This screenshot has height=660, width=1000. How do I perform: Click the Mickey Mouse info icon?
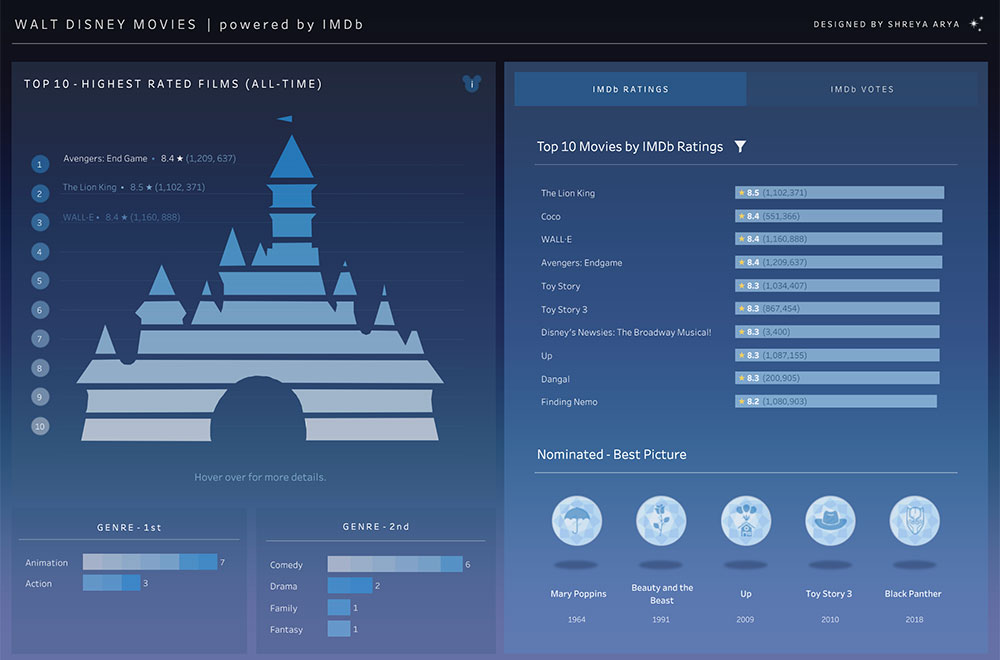[x=472, y=84]
